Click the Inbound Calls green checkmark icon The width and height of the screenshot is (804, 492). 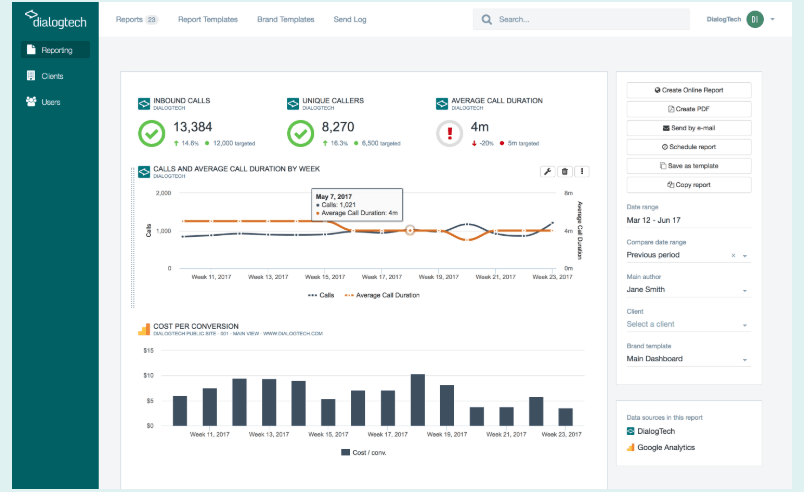pyautogui.click(x=151, y=133)
